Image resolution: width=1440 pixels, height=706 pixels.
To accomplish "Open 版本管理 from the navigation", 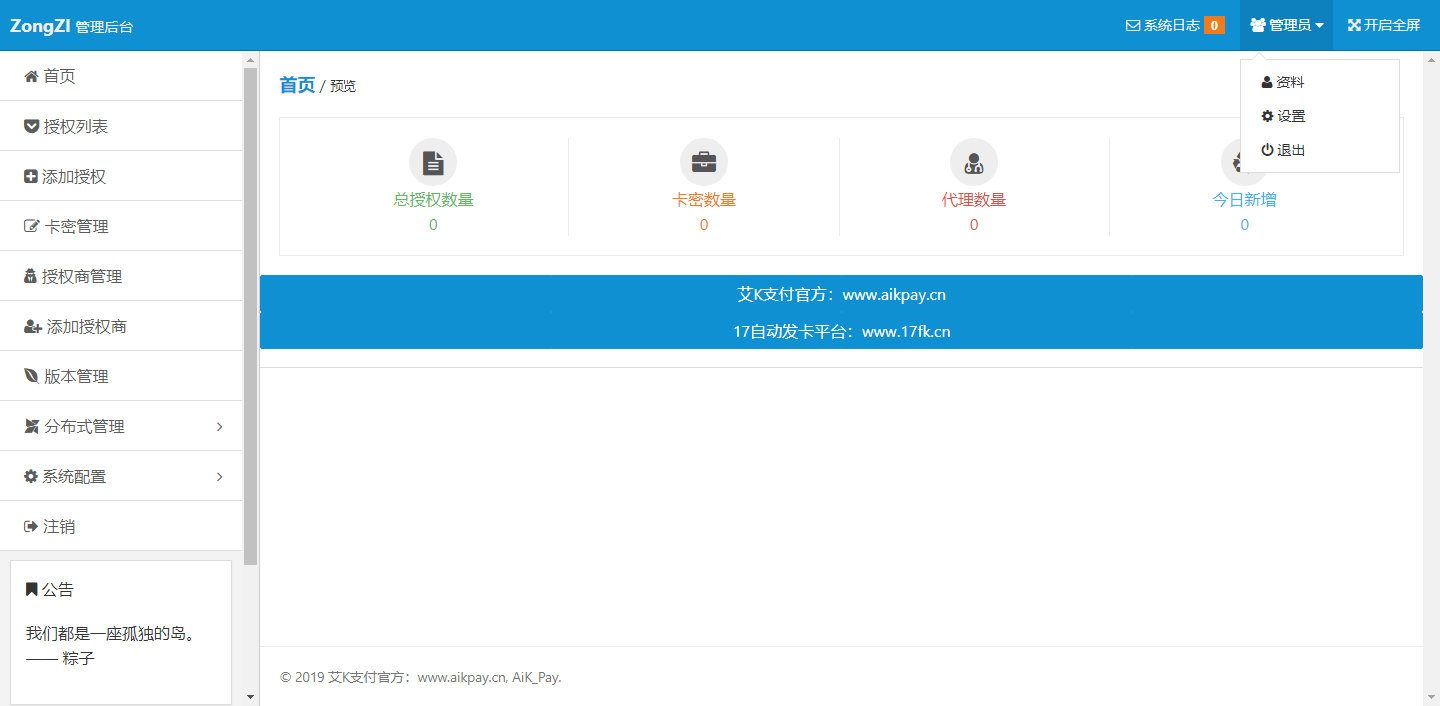I will (x=78, y=375).
